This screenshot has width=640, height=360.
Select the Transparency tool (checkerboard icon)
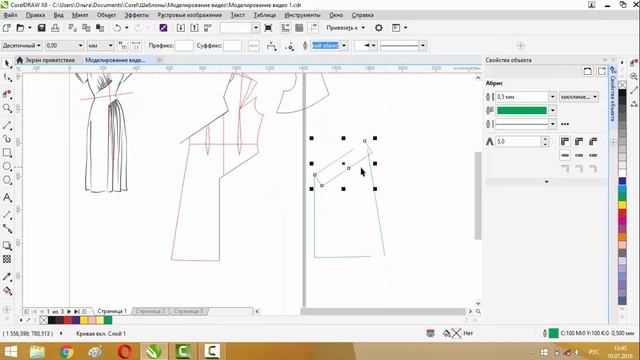7,259
